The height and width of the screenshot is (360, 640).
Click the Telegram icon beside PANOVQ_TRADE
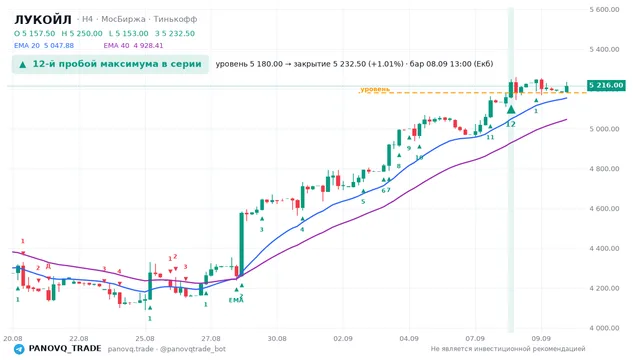[19, 349]
